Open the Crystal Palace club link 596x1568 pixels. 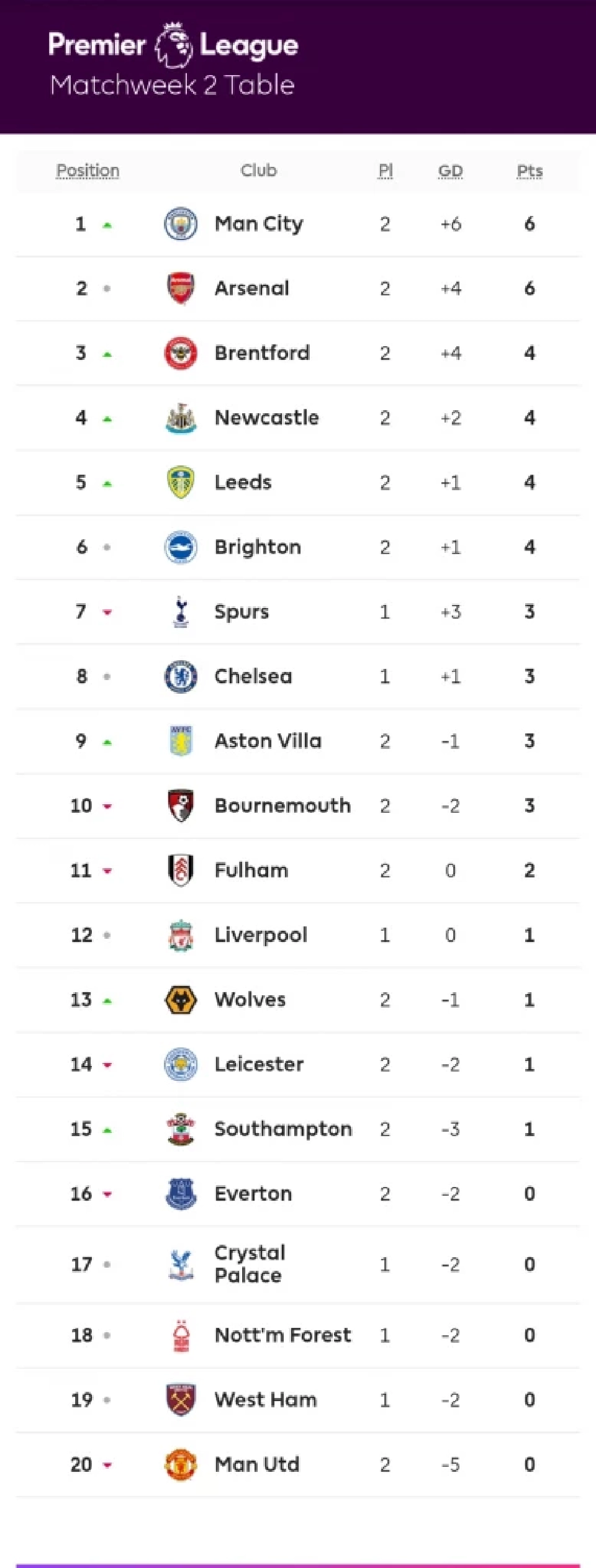pos(250,1264)
